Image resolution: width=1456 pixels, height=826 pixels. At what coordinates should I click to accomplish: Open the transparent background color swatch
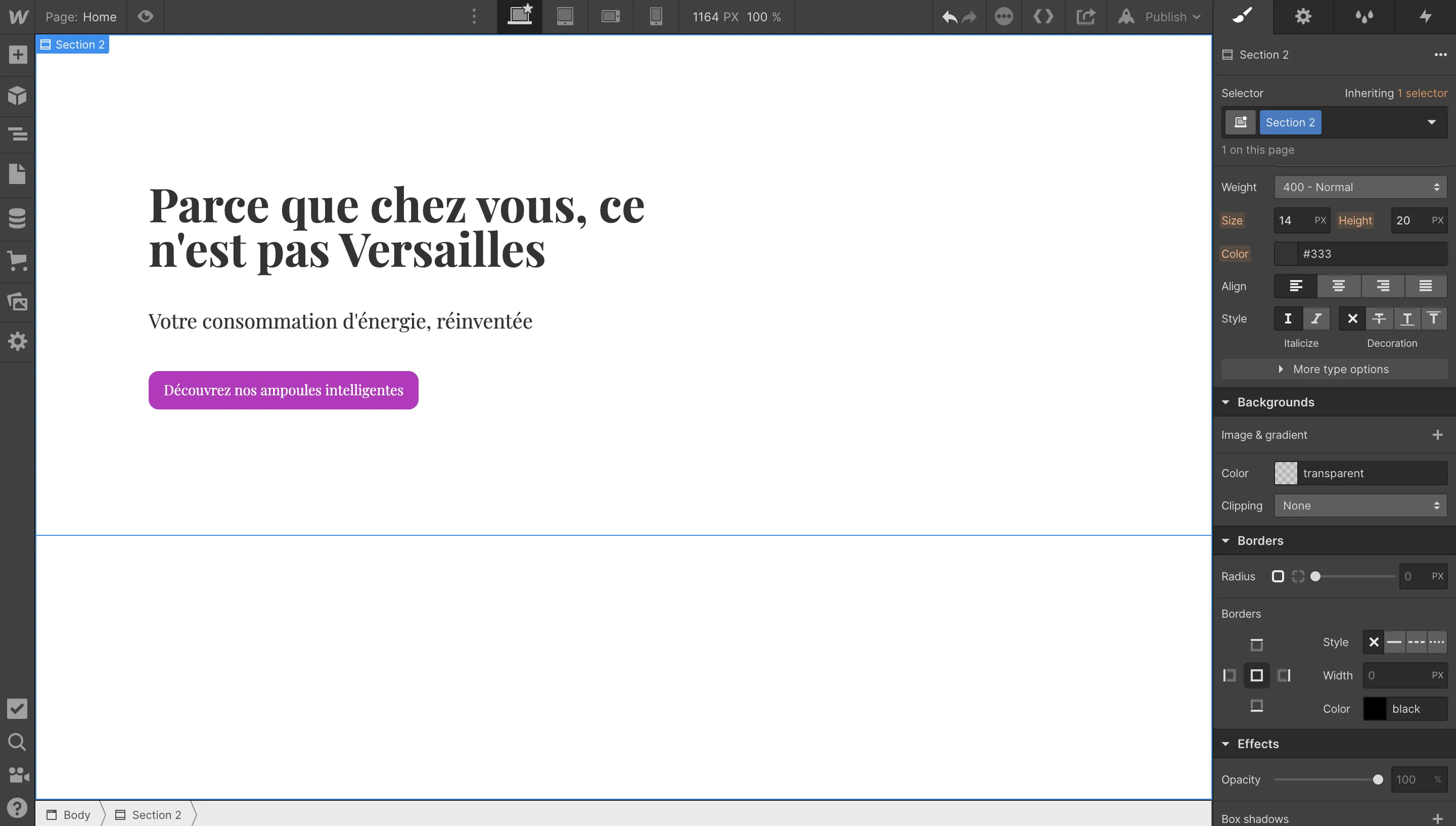pyautogui.click(x=1286, y=473)
